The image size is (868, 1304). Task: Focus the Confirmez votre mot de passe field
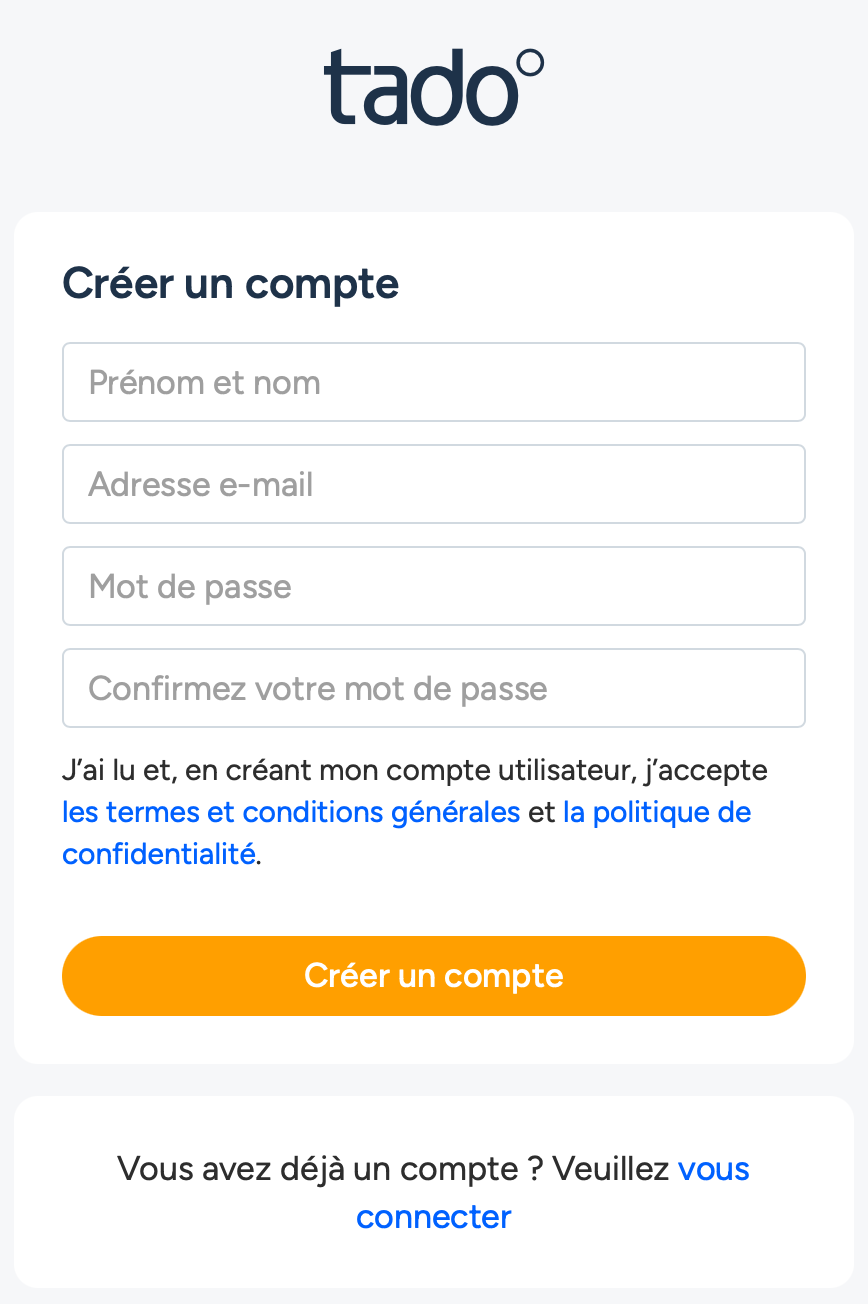point(434,688)
